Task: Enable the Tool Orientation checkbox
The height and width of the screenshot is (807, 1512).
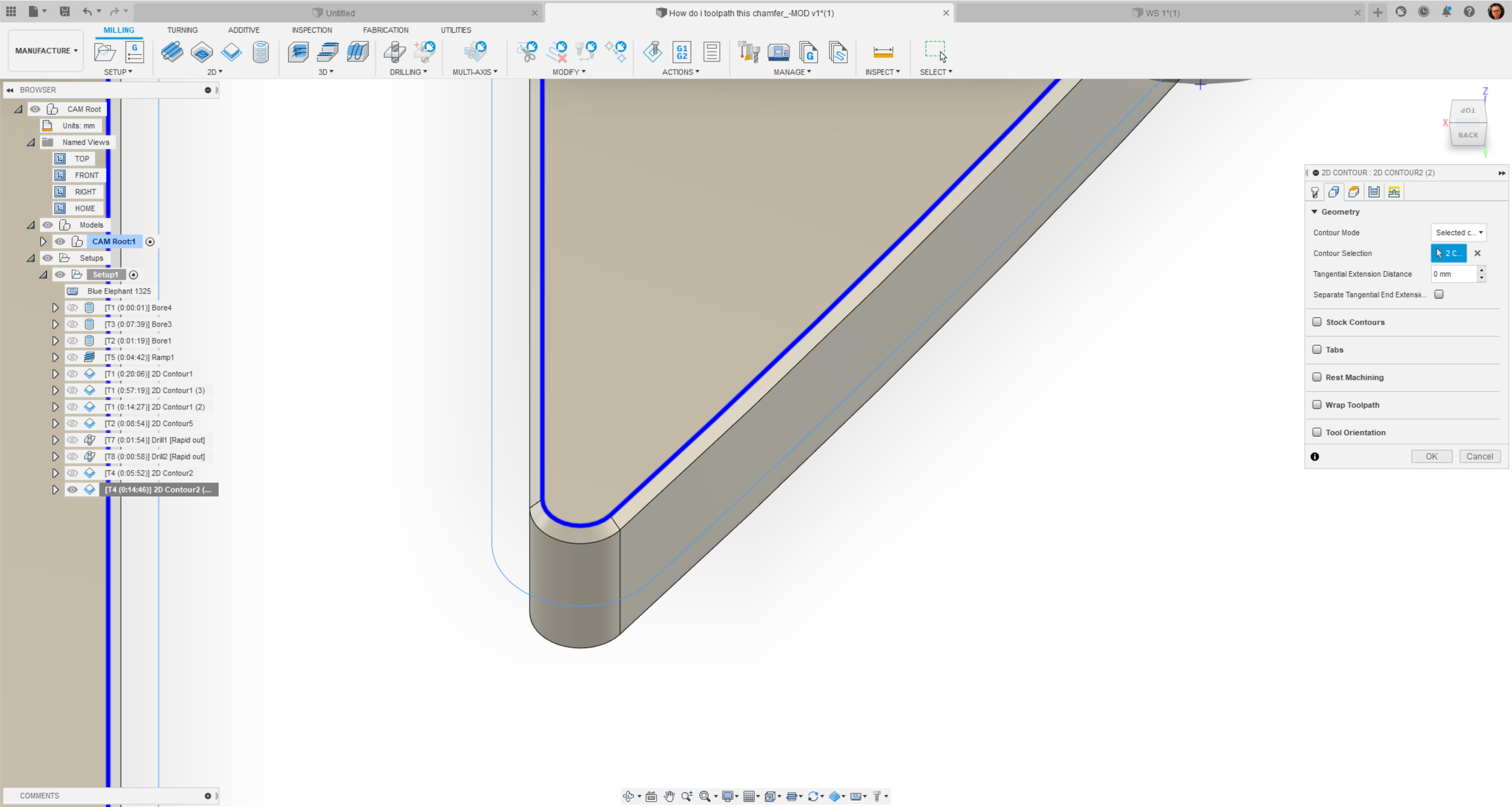Action: [x=1317, y=432]
